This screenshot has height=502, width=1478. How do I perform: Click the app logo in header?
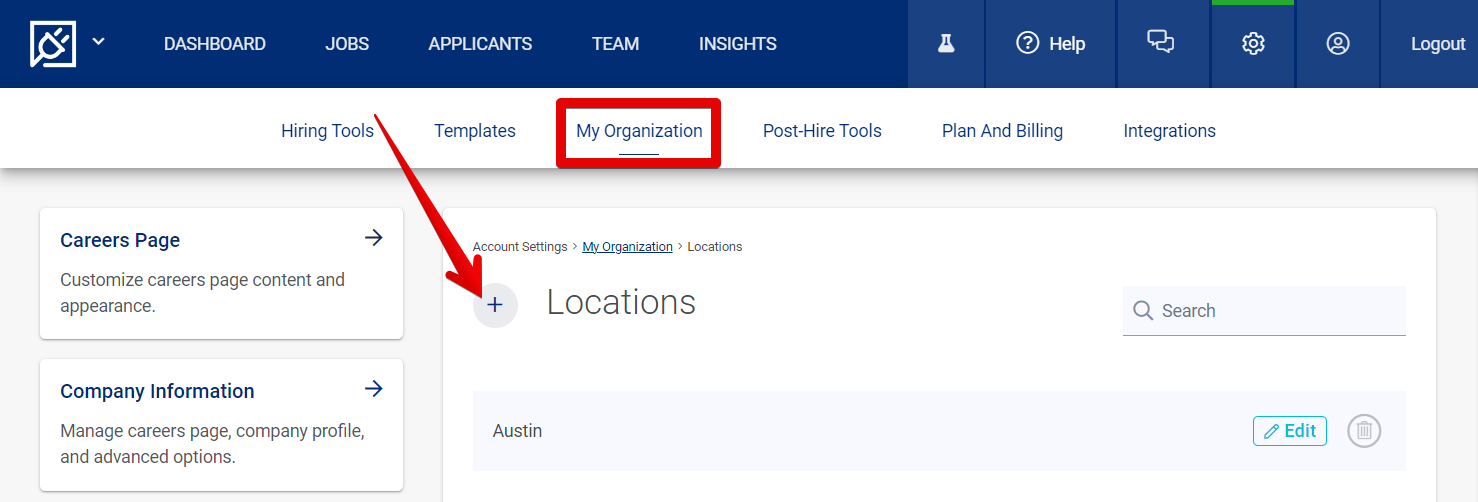(53, 44)
